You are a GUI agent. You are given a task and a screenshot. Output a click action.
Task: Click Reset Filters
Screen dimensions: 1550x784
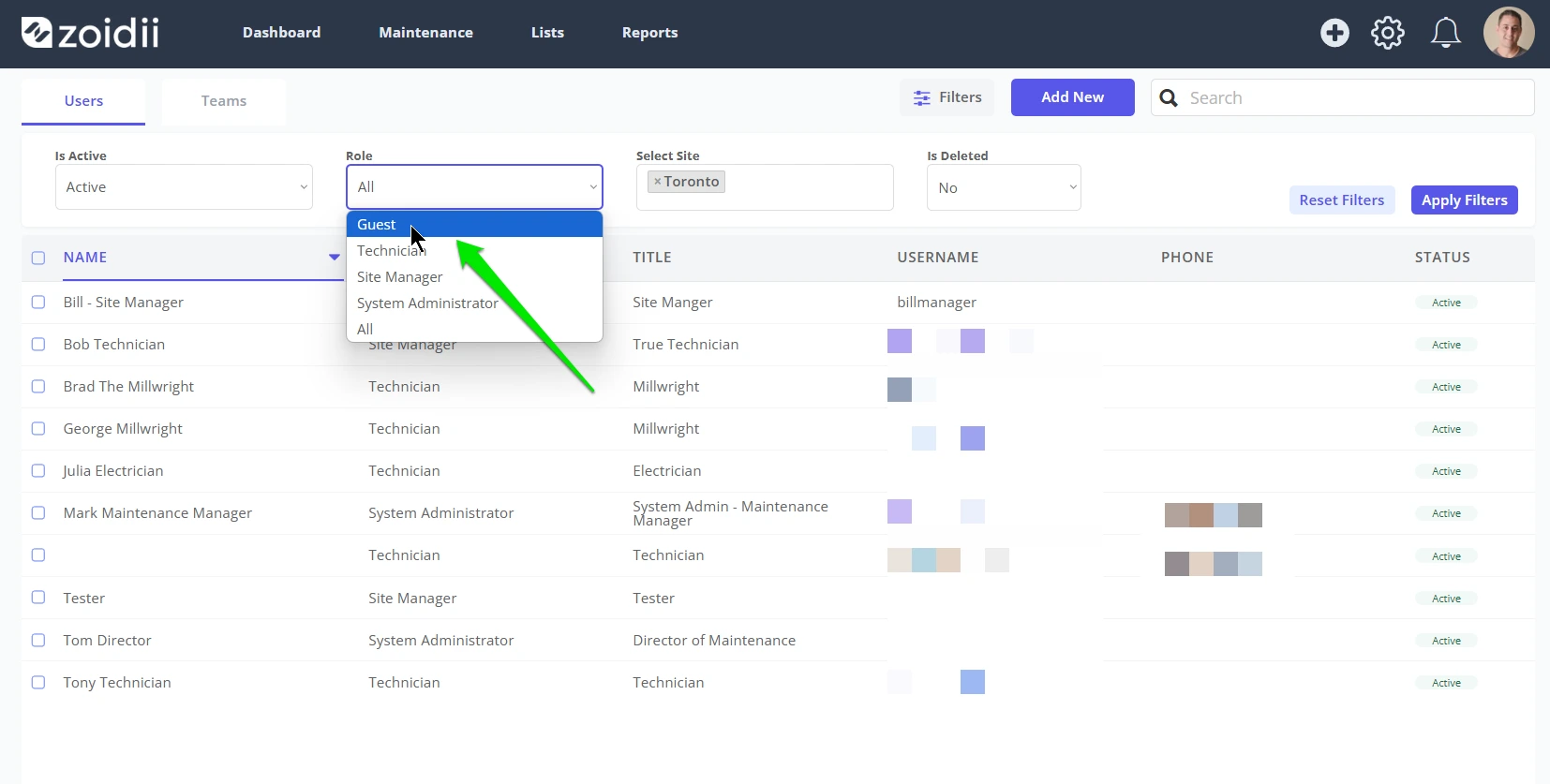(x=1342, y=200)
